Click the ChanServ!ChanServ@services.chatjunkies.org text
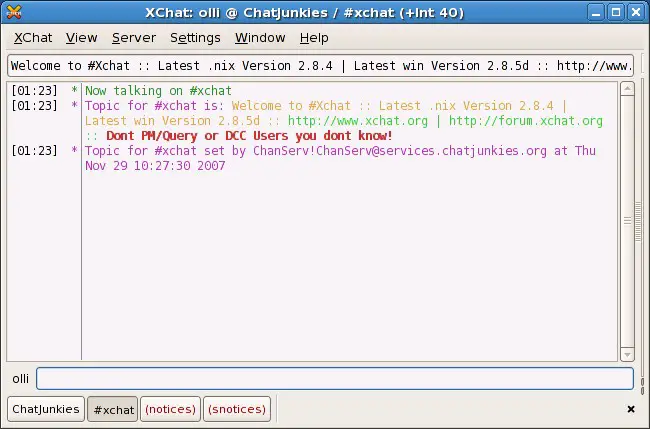This screenshot has width=650, height=429. coord(400,151)
